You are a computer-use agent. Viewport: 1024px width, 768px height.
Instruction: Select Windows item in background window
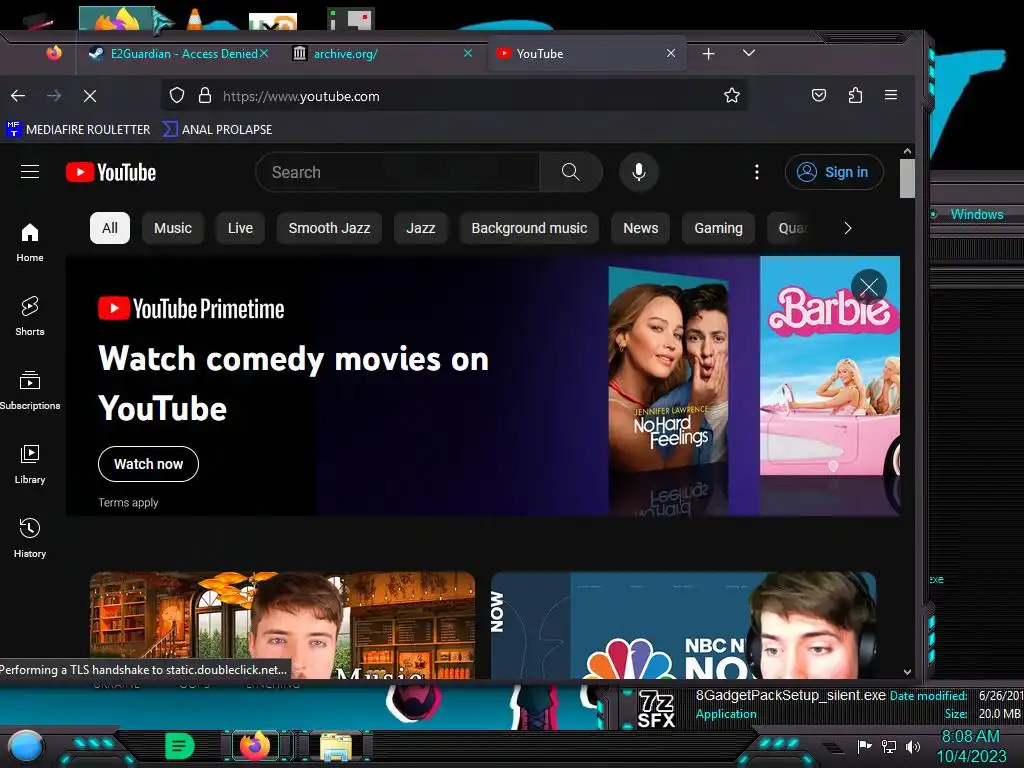tap(976, 214)
